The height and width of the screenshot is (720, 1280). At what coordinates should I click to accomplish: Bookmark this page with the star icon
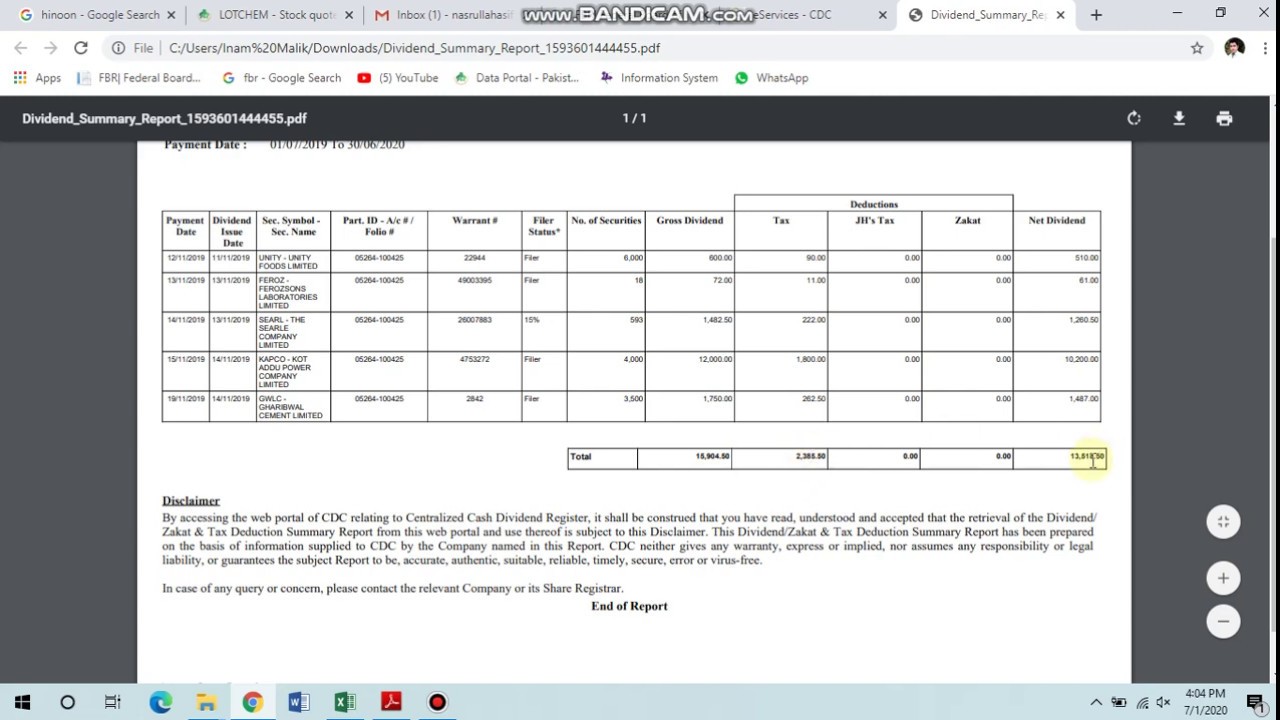pos(1197,48)
